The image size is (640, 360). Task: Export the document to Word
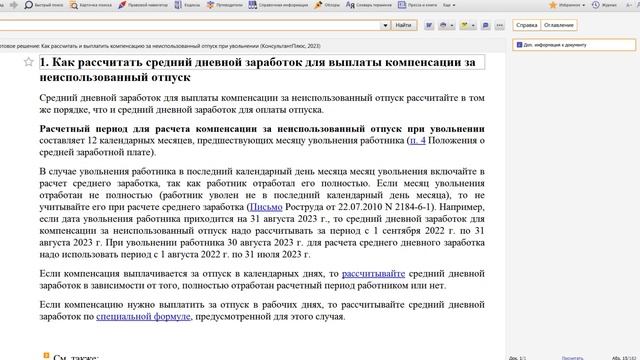[x=429, y=25]
